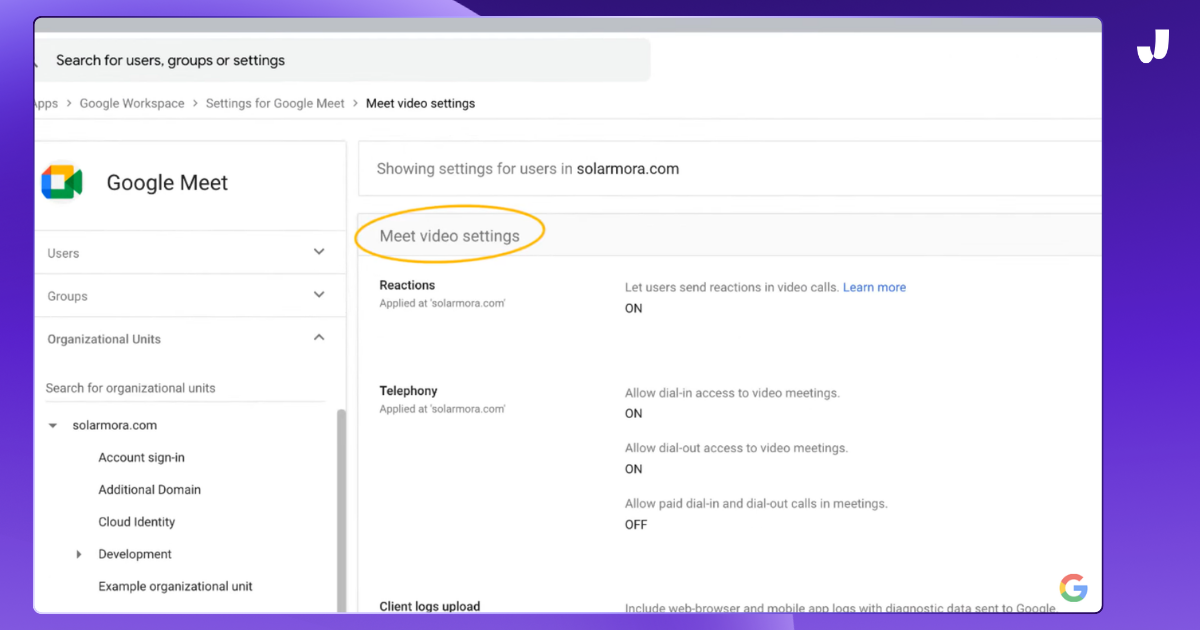The height and width of the screenshot is (630, 1200).
Task: Click 'Allow dial-in access to video meetings' text
Action: 732,393
